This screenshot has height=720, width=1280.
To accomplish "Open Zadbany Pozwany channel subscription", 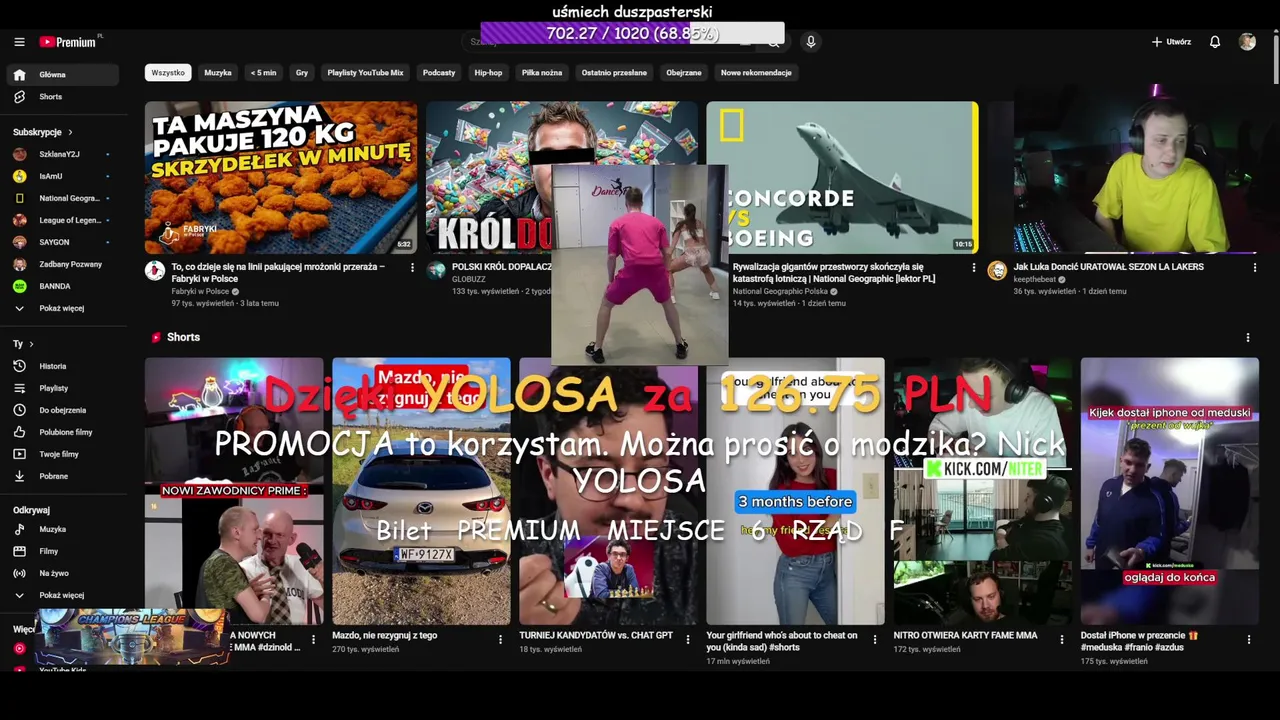I will (63, 264).
